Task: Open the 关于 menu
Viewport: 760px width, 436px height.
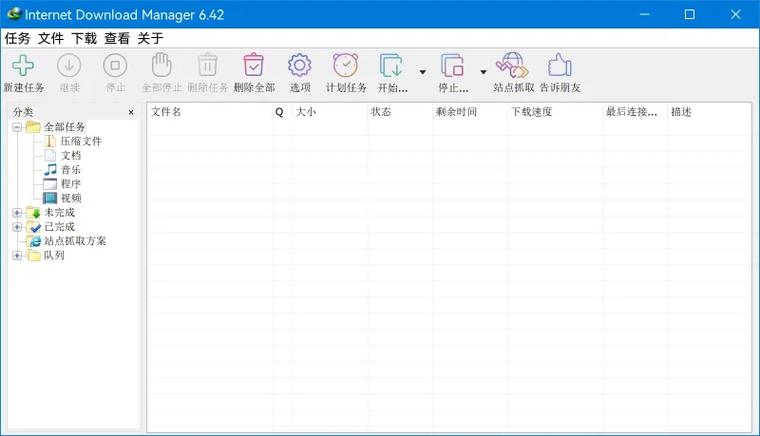Action: [151, 38]
